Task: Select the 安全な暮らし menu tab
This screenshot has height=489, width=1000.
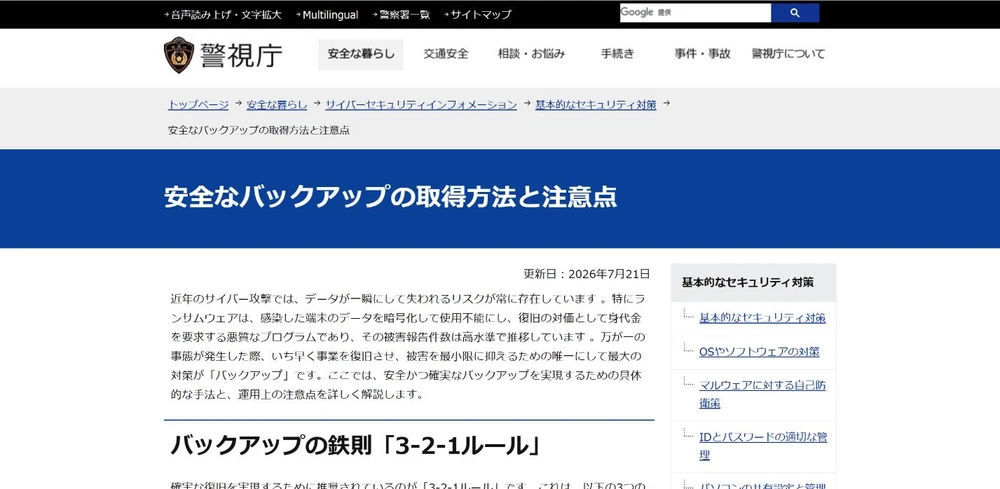Action: pyautogui.click(x=361, y=54)
